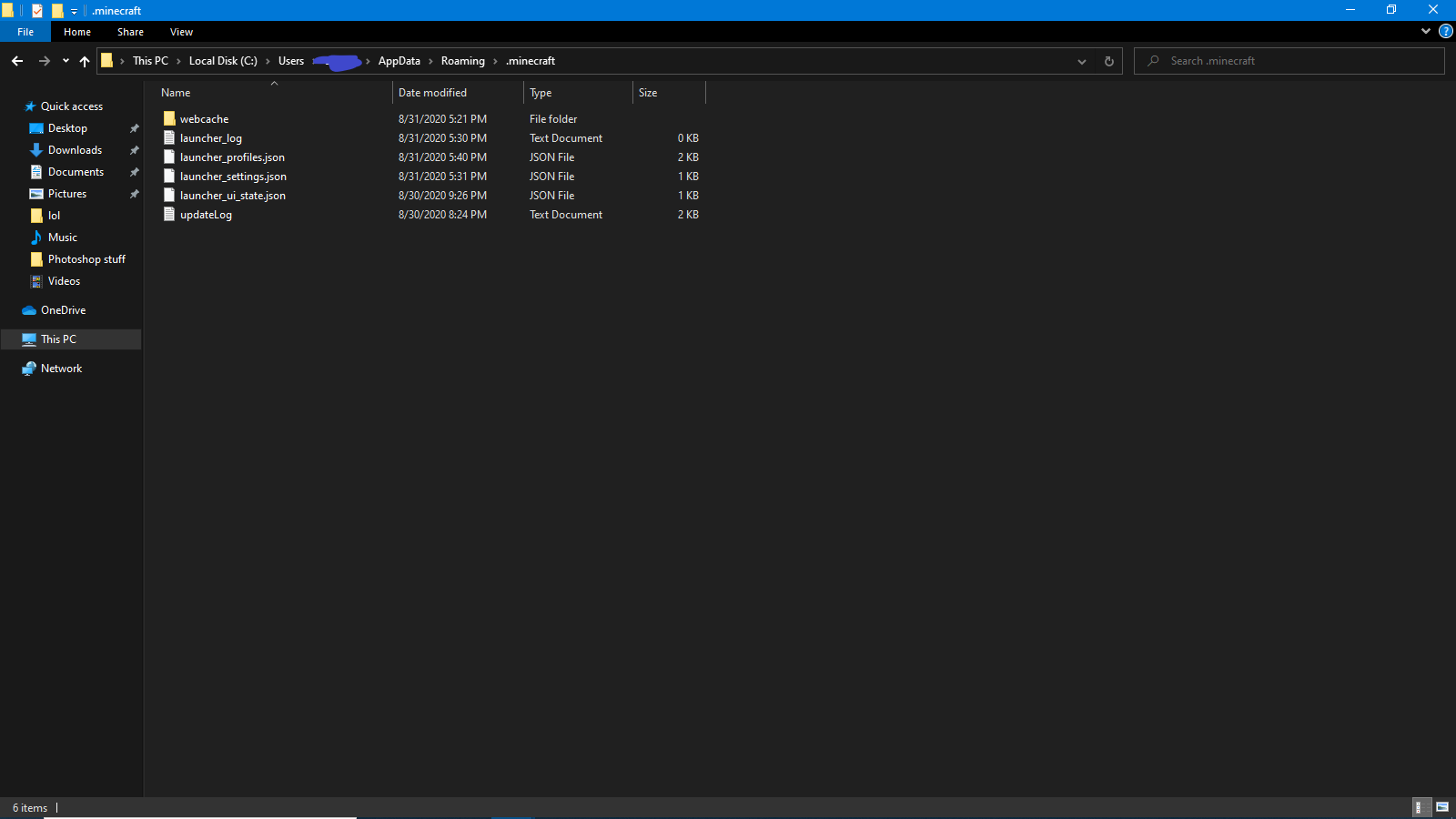Sort files by Date modified column
Viewport: 1456px width, 819px height.
(x=432, y=93)
